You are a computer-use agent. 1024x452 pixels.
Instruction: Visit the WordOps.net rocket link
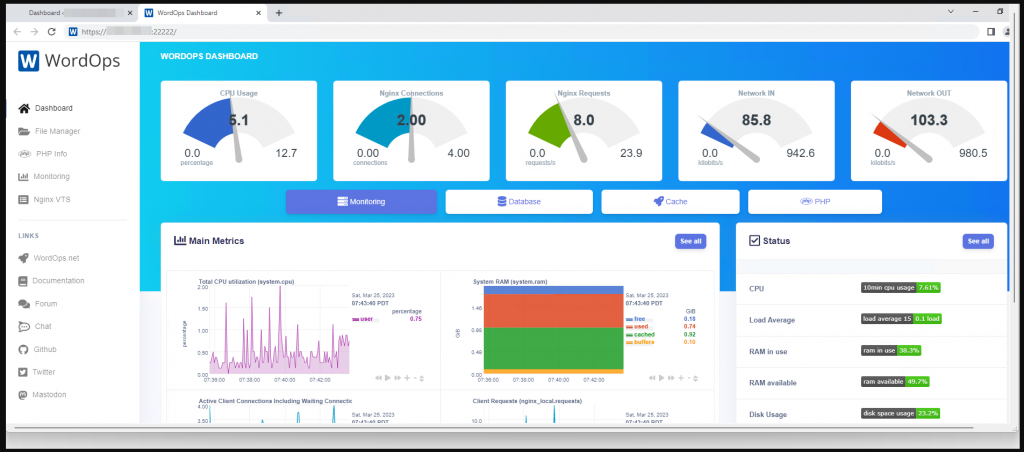[x=24, y=258]
